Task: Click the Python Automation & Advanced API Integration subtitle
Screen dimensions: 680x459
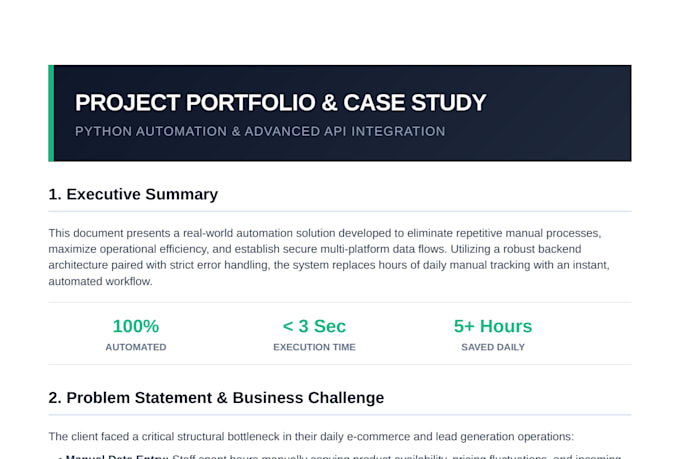Action: [x=260, y=131]
